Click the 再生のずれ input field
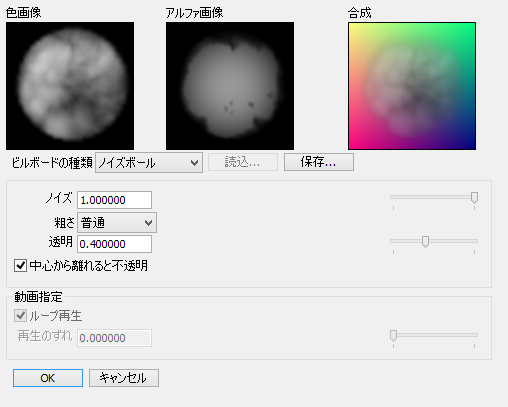Viewport: 508px width, 407px height. coord(115,338)
